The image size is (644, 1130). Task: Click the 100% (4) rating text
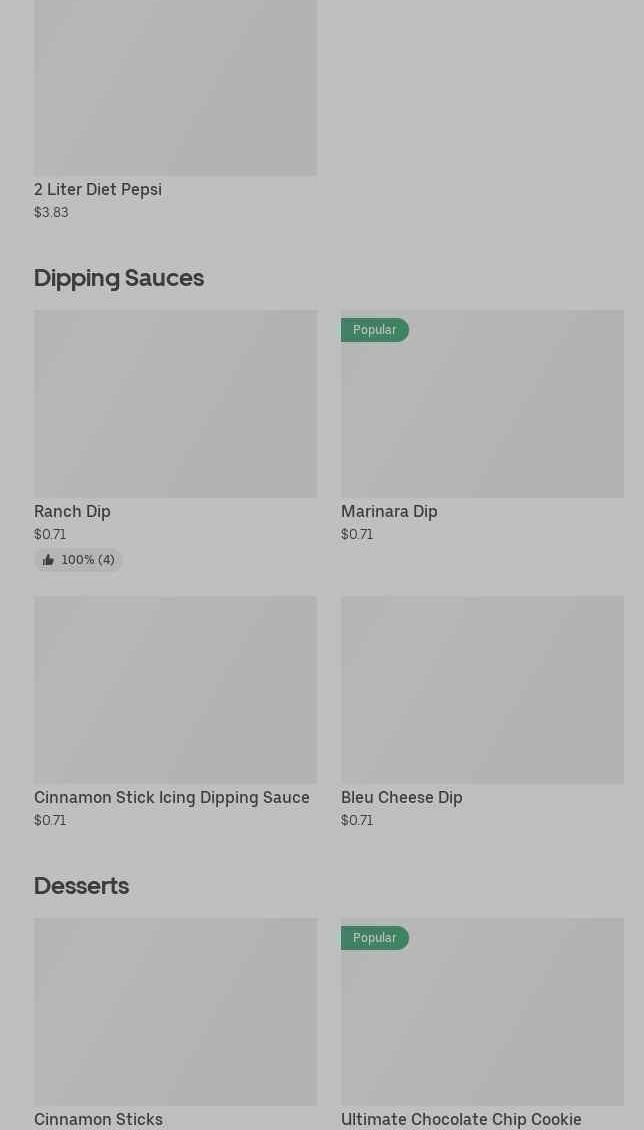(x=88, y=560)
